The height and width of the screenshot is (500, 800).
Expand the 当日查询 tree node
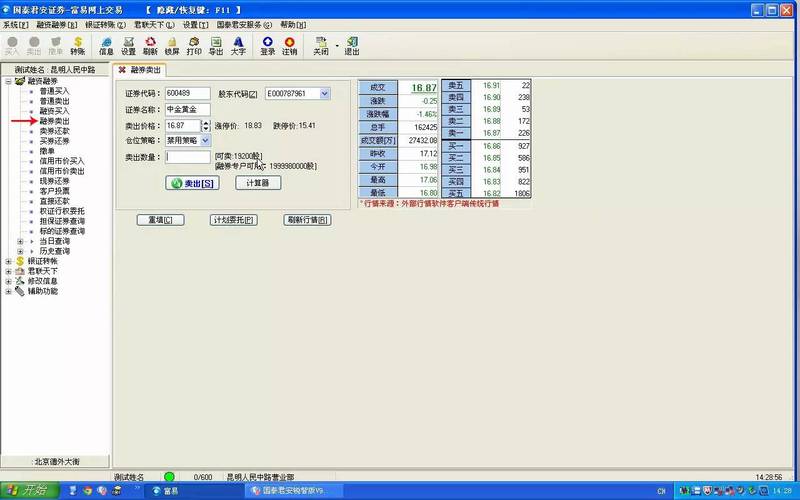pyautogui.click(x=20, y=241)
